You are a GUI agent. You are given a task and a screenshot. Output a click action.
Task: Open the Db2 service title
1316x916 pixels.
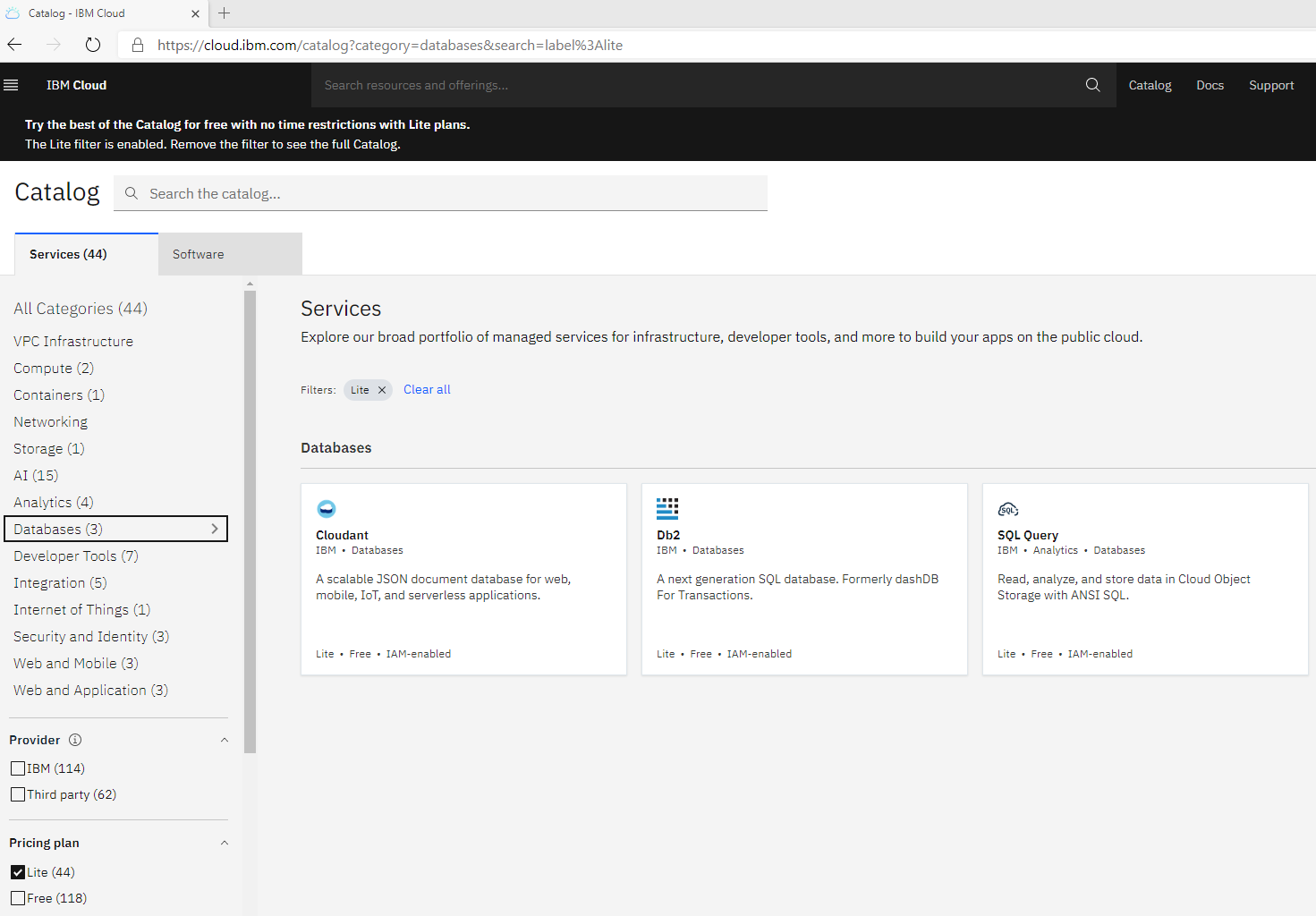tap(668, 535)
